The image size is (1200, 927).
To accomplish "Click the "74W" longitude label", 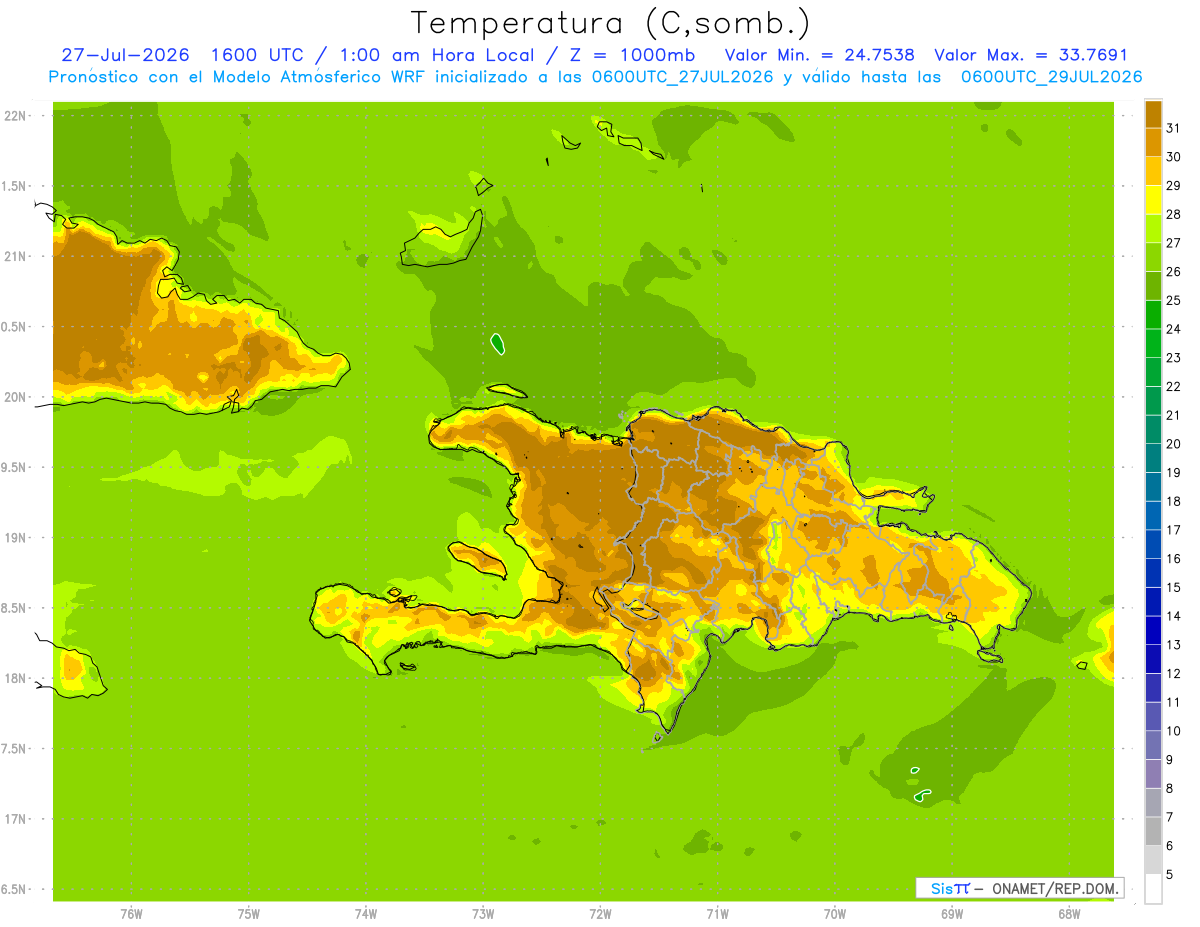I will [365, 914].
